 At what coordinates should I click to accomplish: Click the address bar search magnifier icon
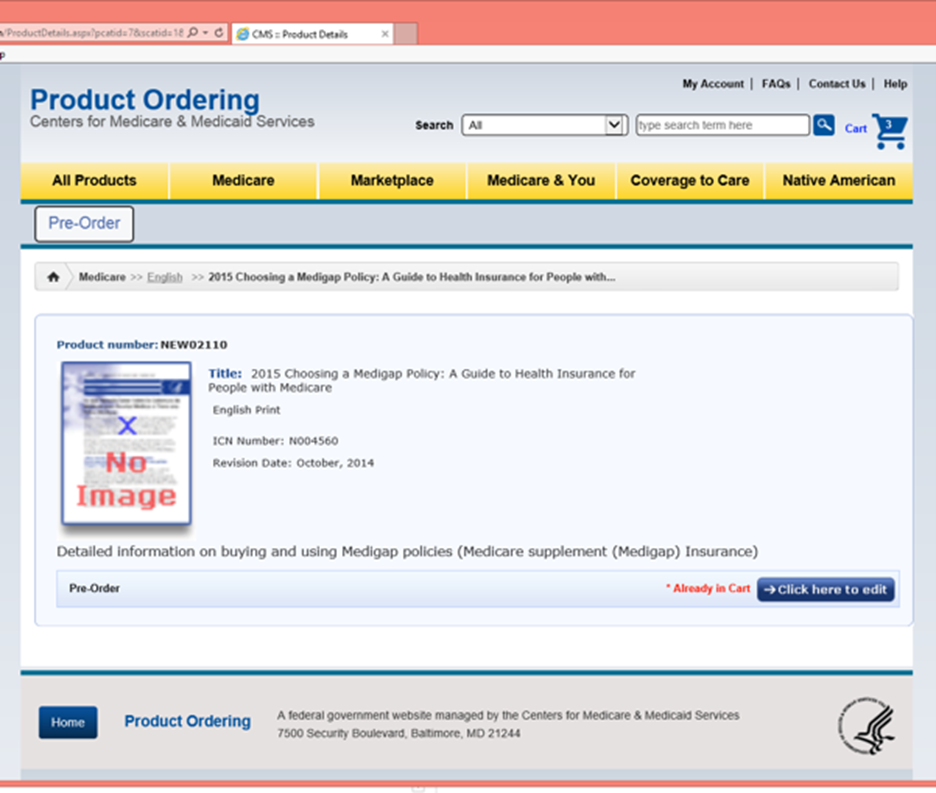click(192, 32)
